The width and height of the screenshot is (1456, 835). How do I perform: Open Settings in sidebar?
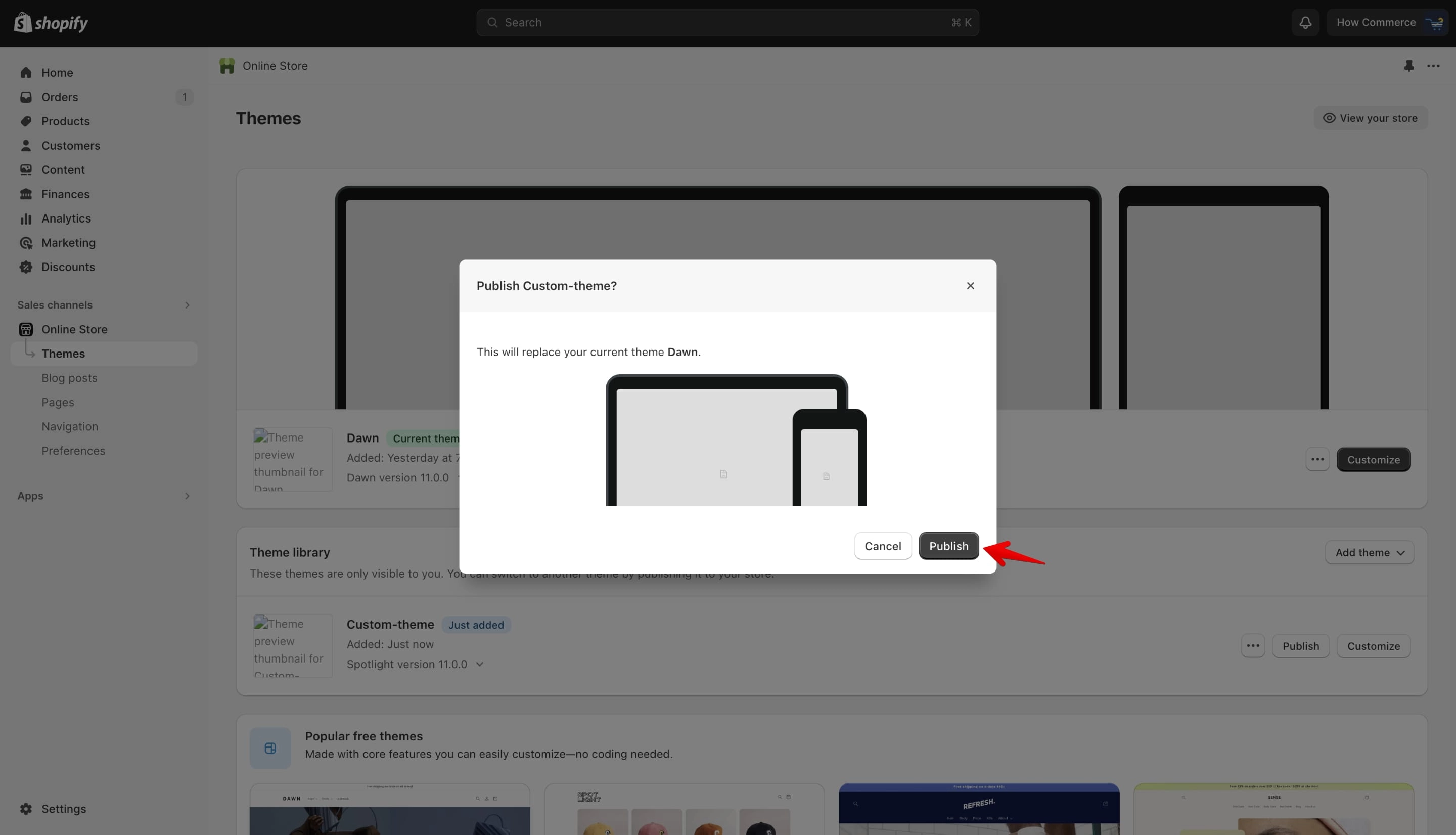pos(104,809)
